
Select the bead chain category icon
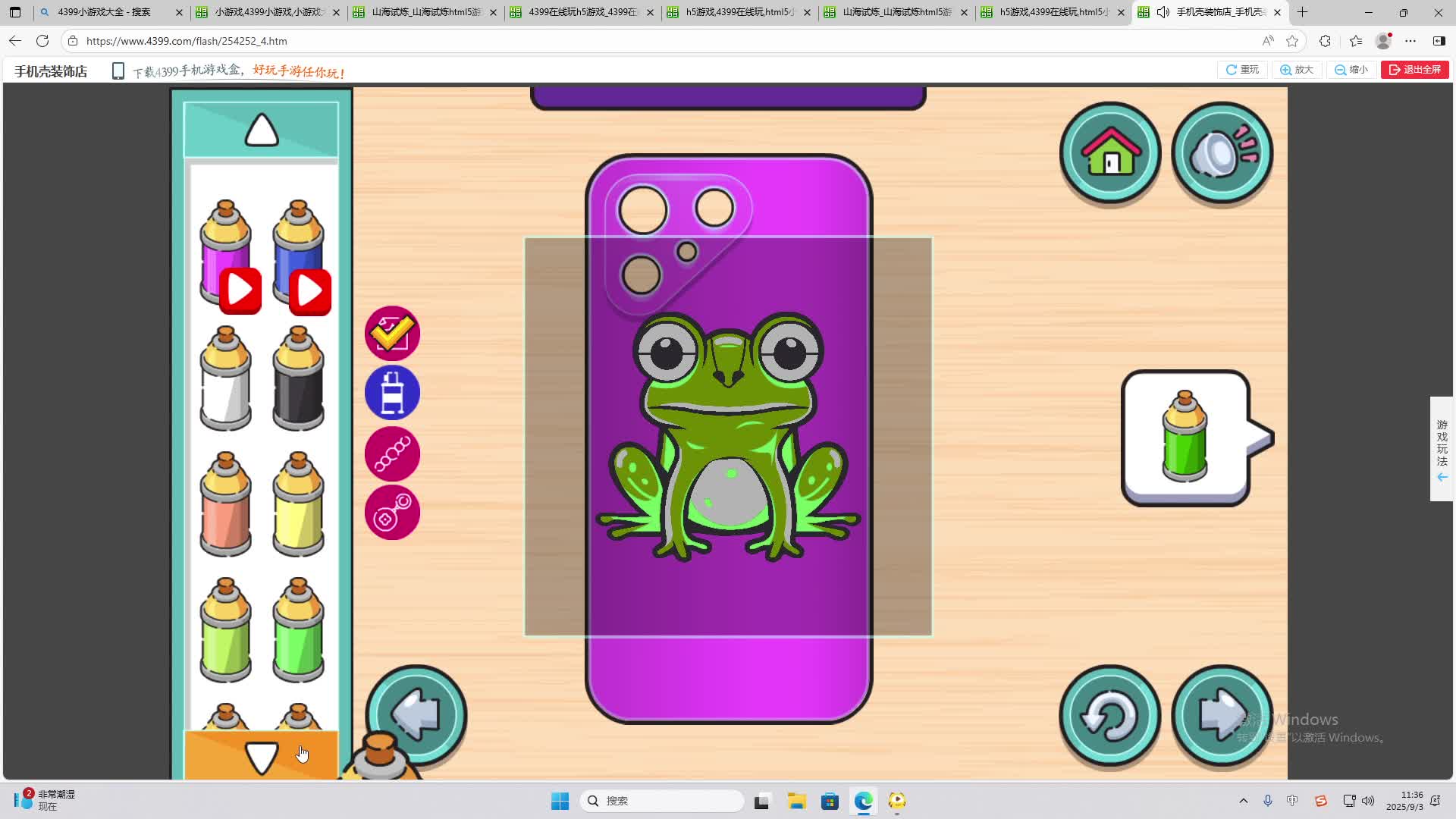coord(392,453)
